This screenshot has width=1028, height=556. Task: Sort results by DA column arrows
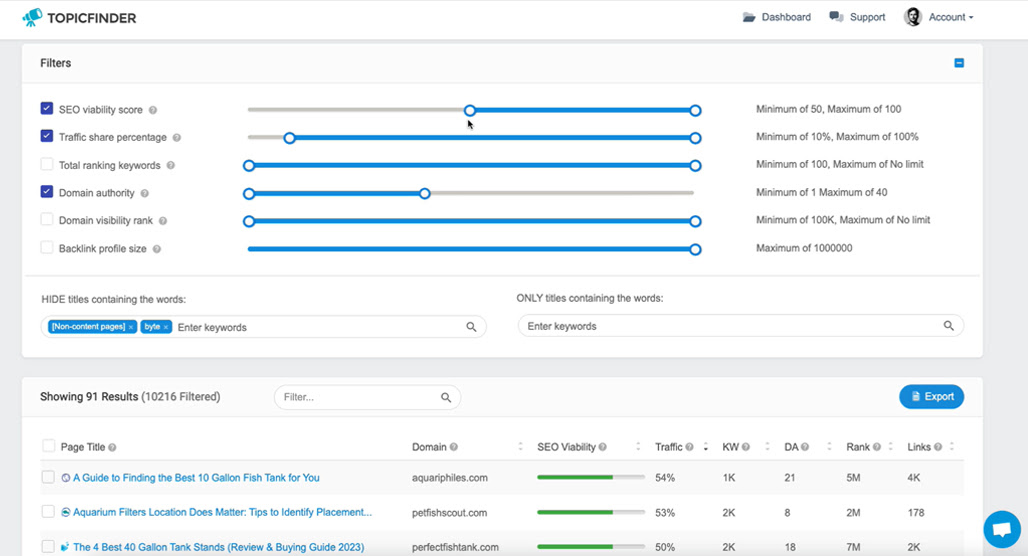pyautogui.click(x=829, y=447)
